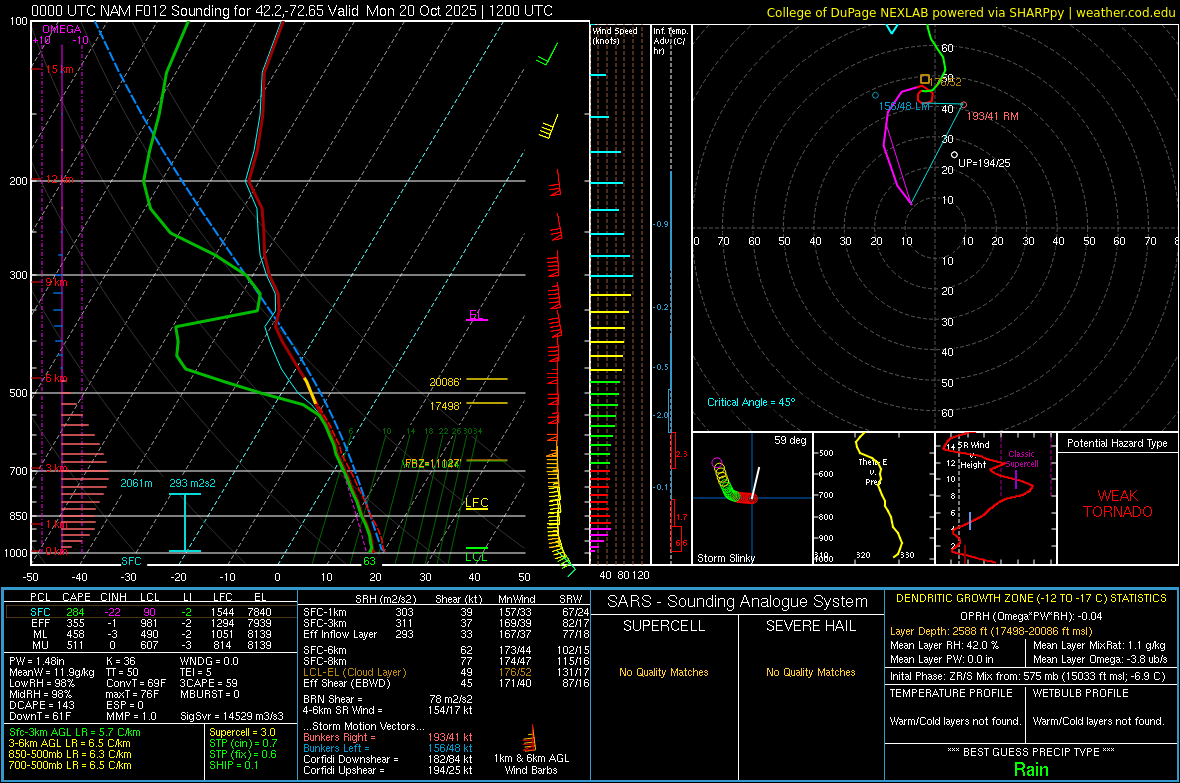Click the "Supercell = 3.0" composite value
Viewport: 1180px width, 783px height.
point(242,732)
